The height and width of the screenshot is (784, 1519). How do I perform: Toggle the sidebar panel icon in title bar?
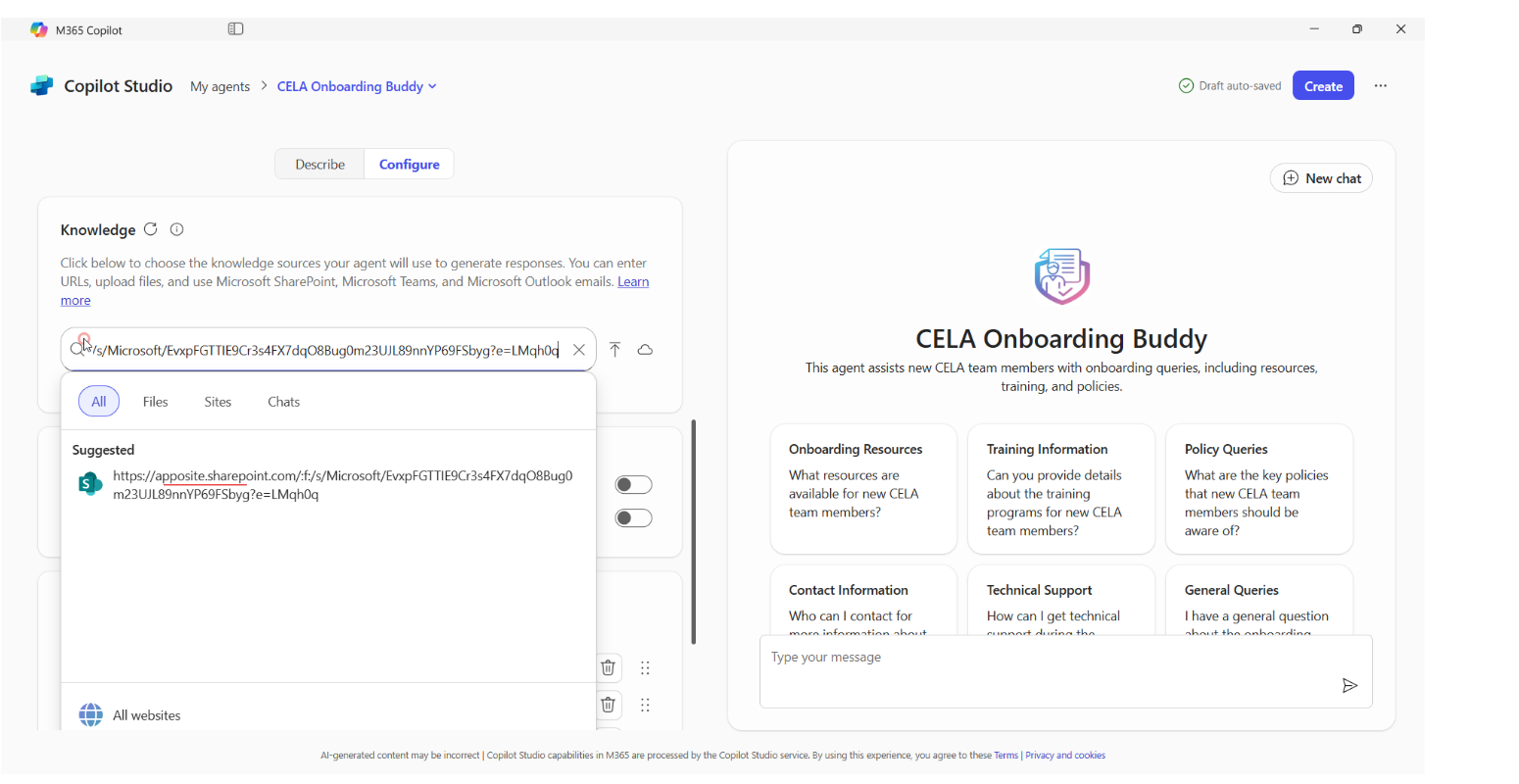(x=235, y=29)
